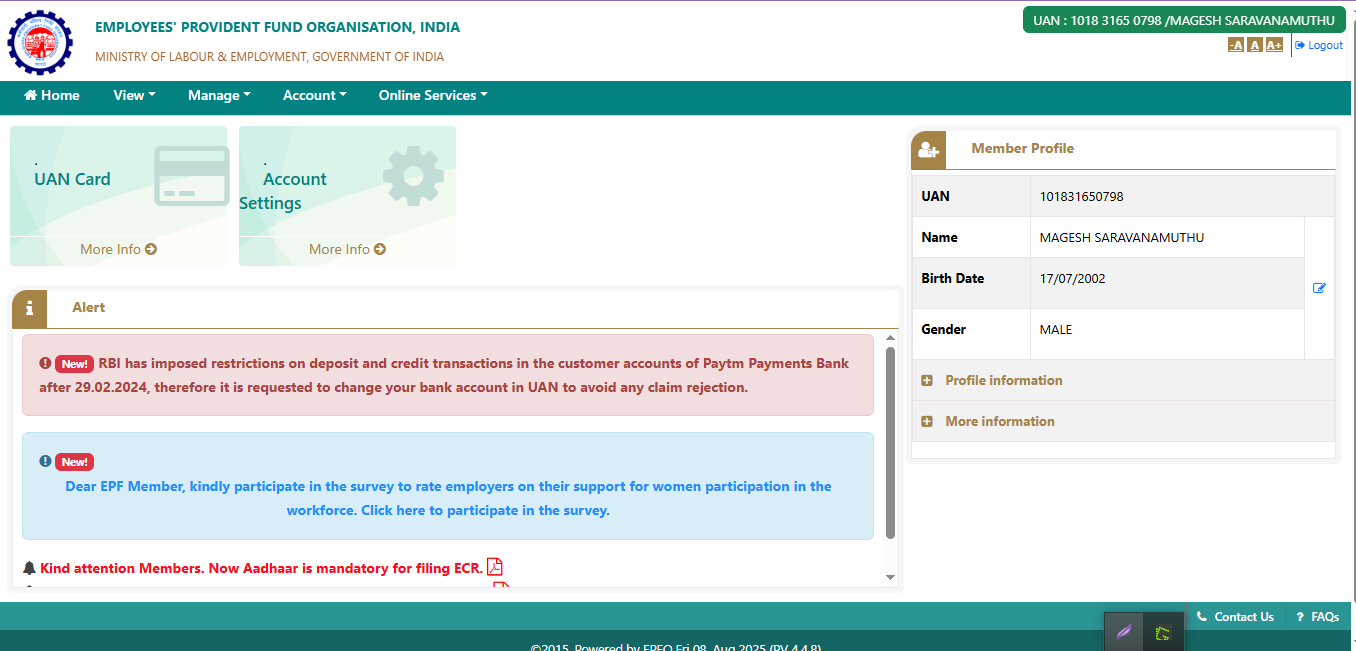The width and height of the screenshot is (1356, 651).
Task: Edit member profile with pencil icon
Action: click(1319, 288)
